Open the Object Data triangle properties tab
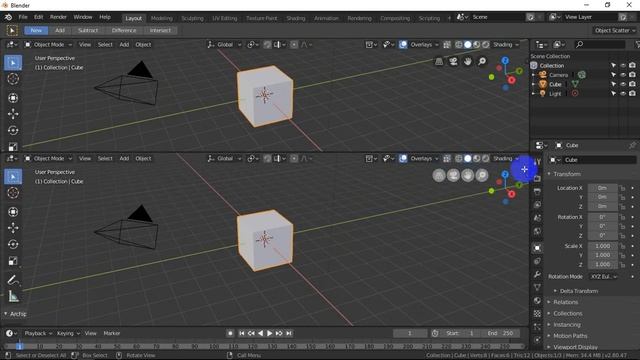 click(x=537, y=287)
